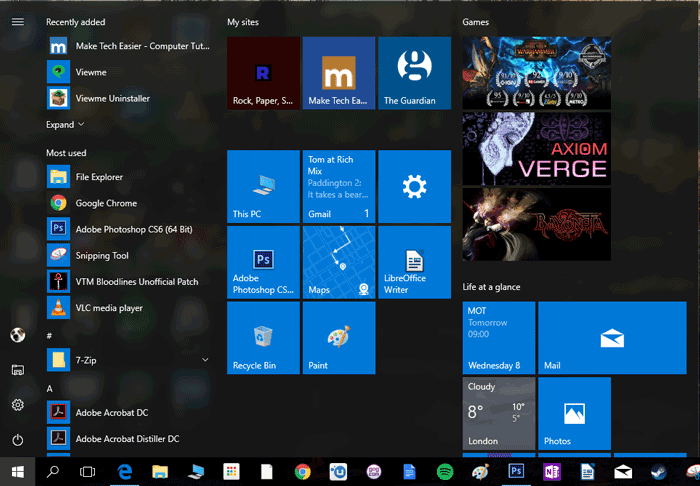The width and height of the screenshot is (700, 486).
Task: Open the Pictures shortcut in Start sidebar
Action: pos(18,370)
